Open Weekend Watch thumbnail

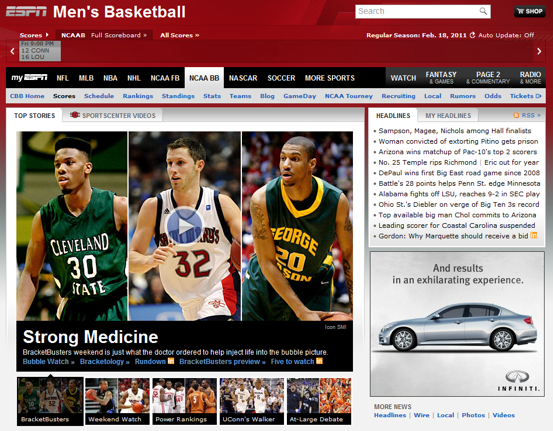click(x=117, y=401)
